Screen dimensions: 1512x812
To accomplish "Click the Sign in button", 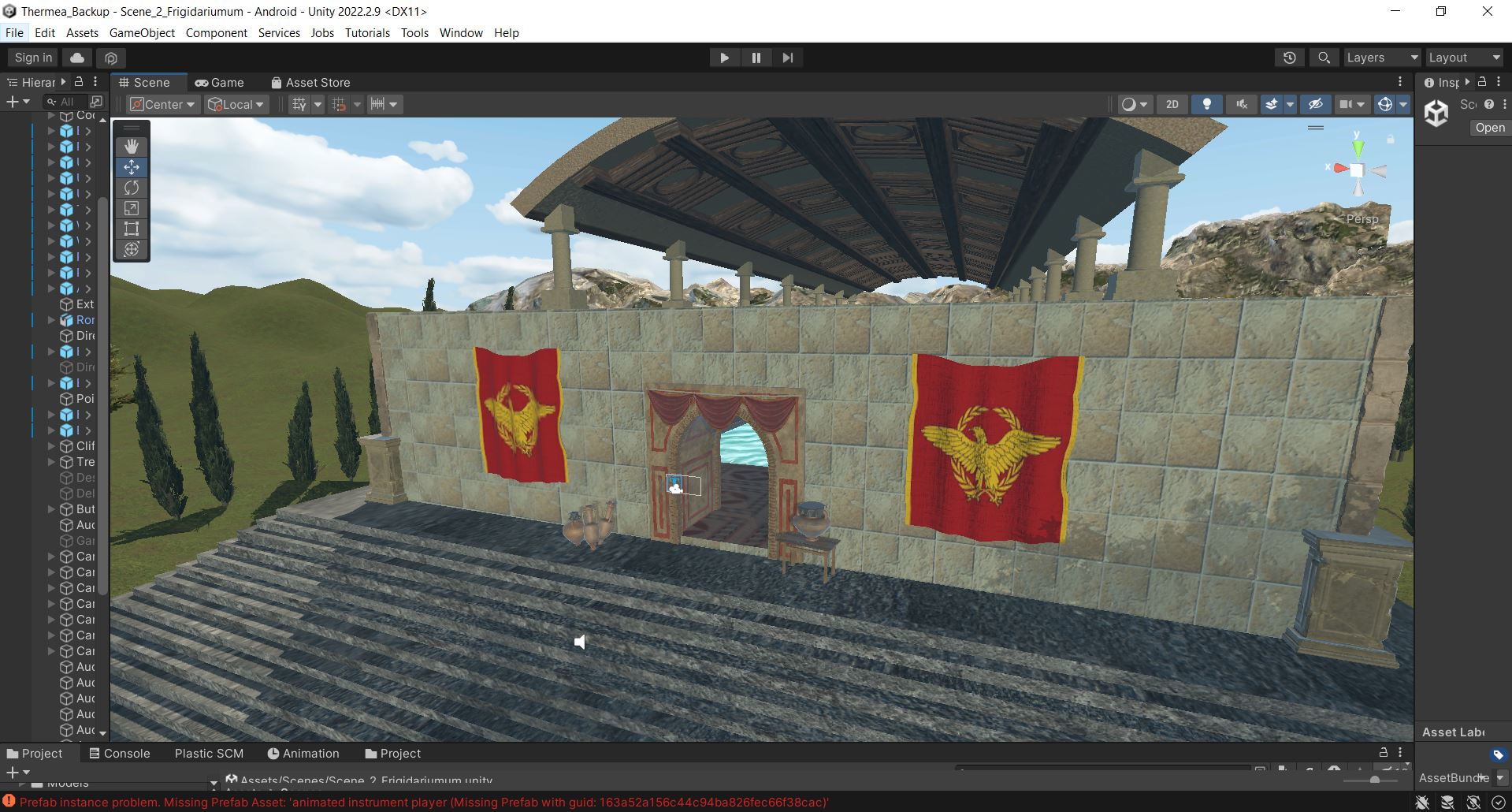I will [33, 58].
